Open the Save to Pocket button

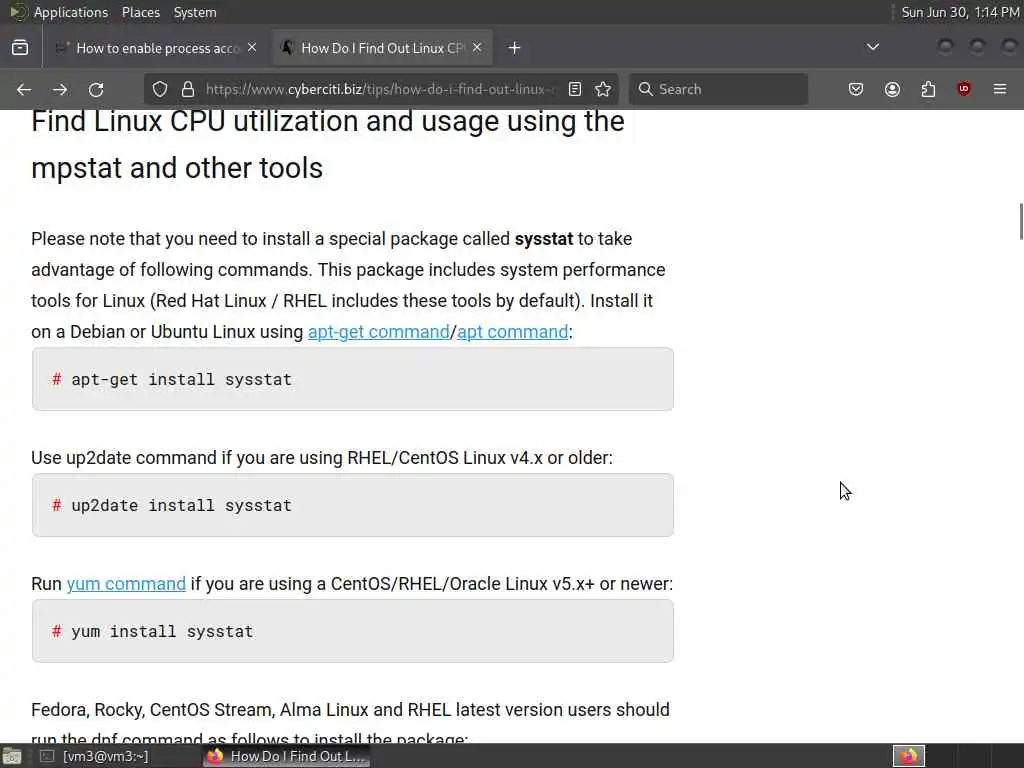pos(856,89)
